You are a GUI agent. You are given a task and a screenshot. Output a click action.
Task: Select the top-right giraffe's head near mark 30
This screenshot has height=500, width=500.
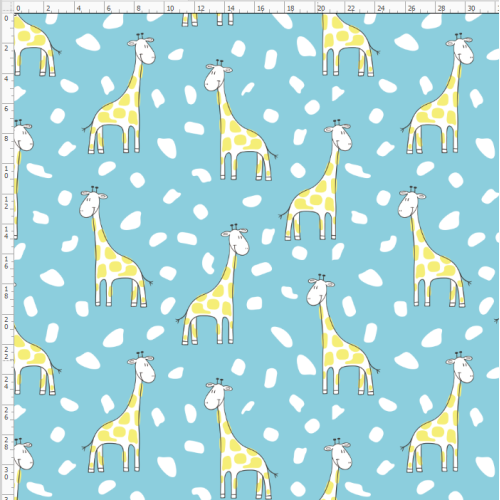click(461, 49)
